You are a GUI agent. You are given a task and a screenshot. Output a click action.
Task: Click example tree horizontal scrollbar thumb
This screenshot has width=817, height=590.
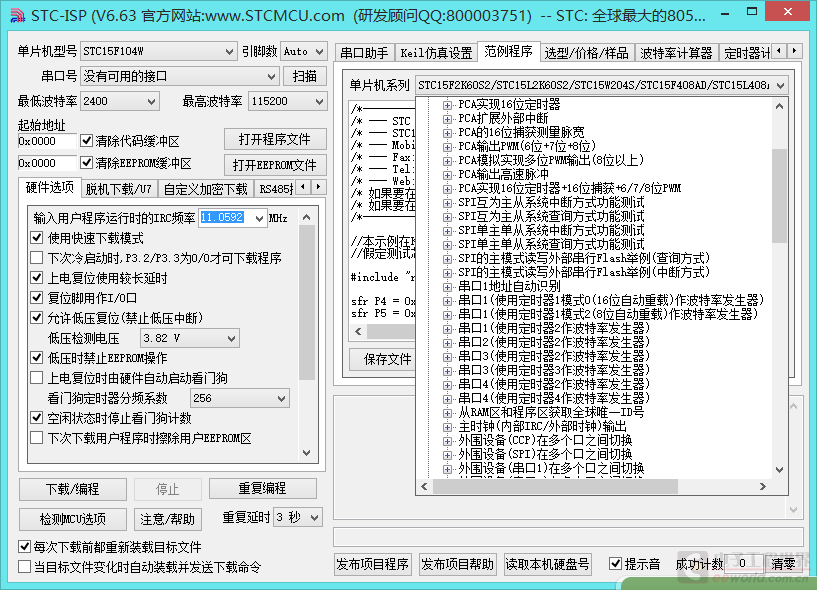pos(555,486)
